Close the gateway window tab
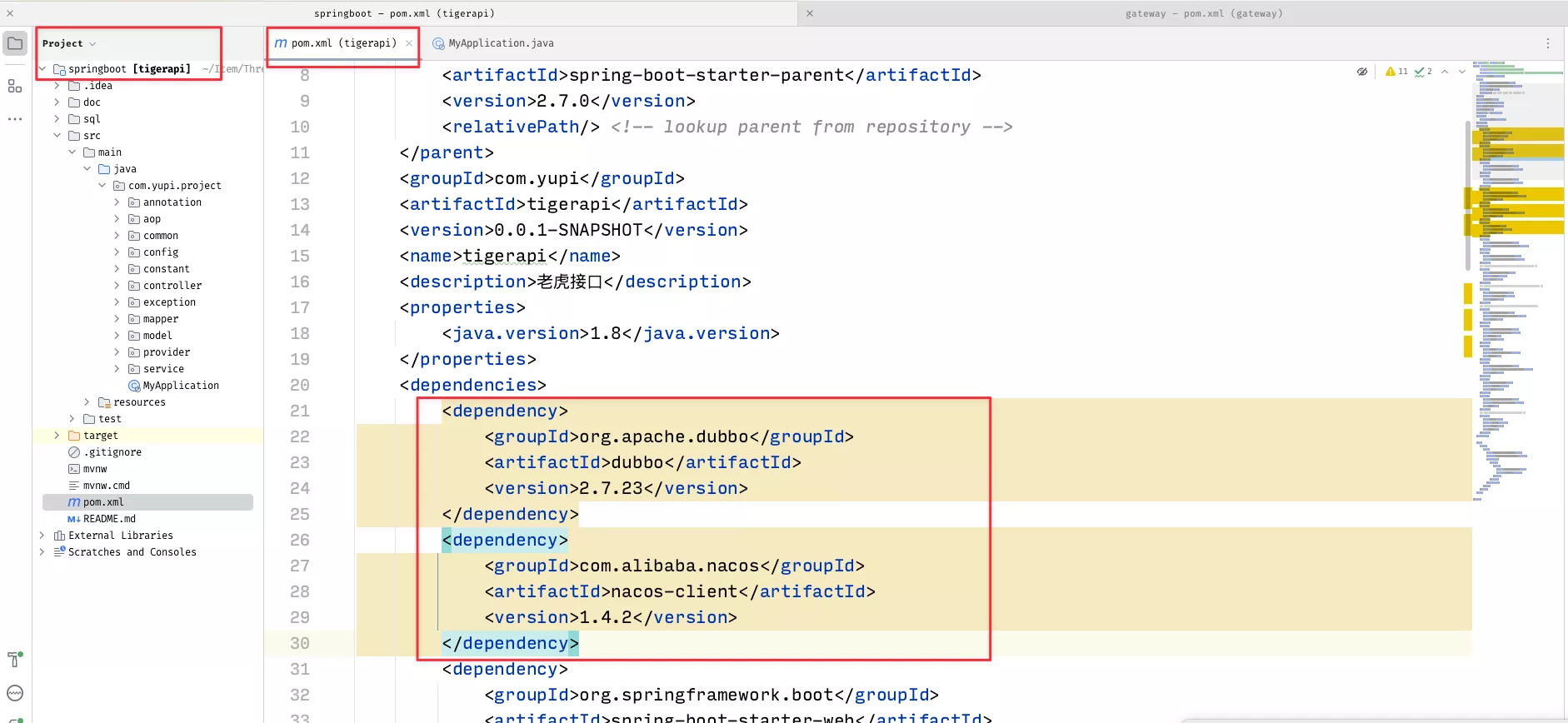 [x=809, y=13]
